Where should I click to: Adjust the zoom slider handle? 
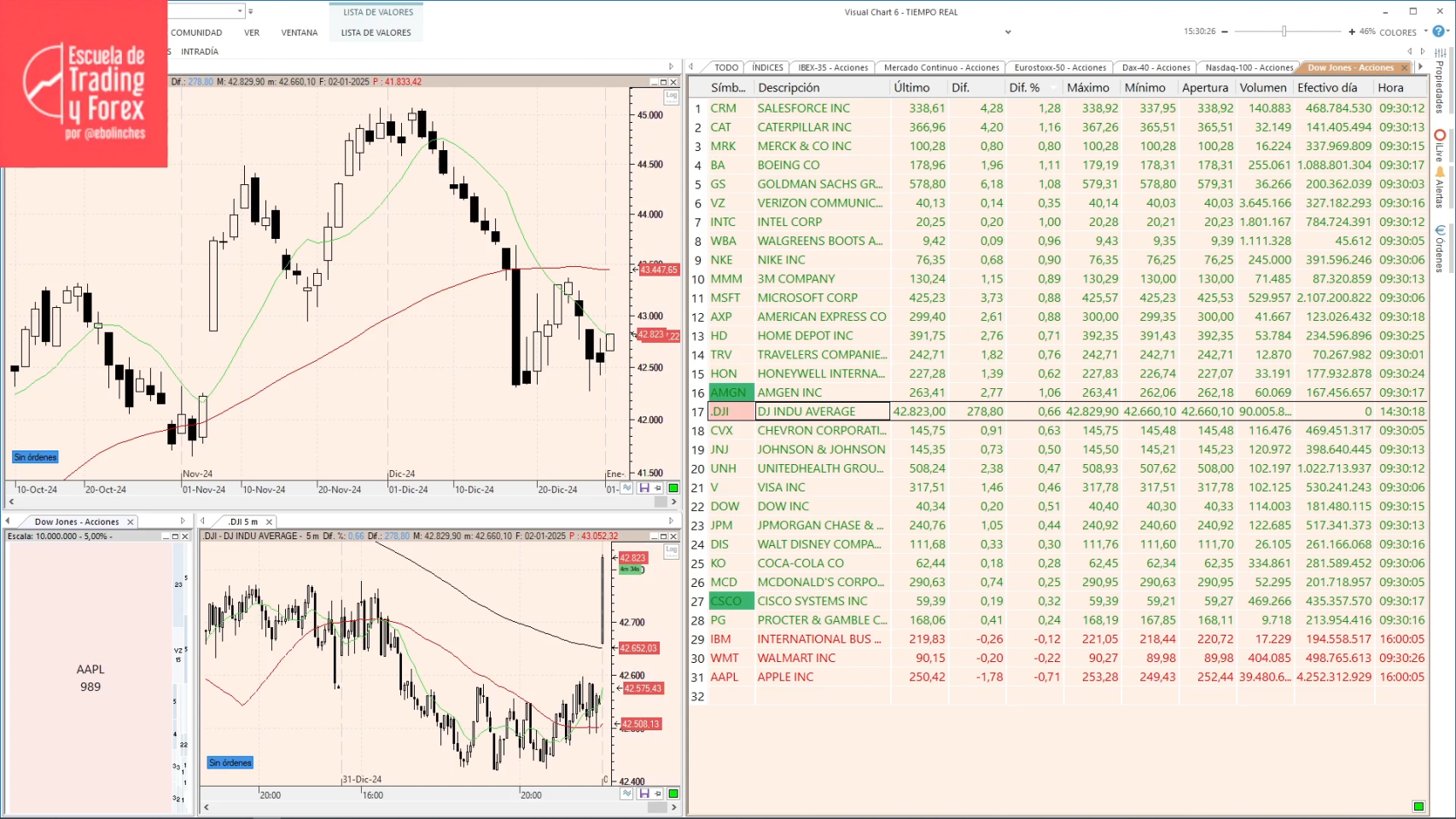click(x=1284, y=32)
